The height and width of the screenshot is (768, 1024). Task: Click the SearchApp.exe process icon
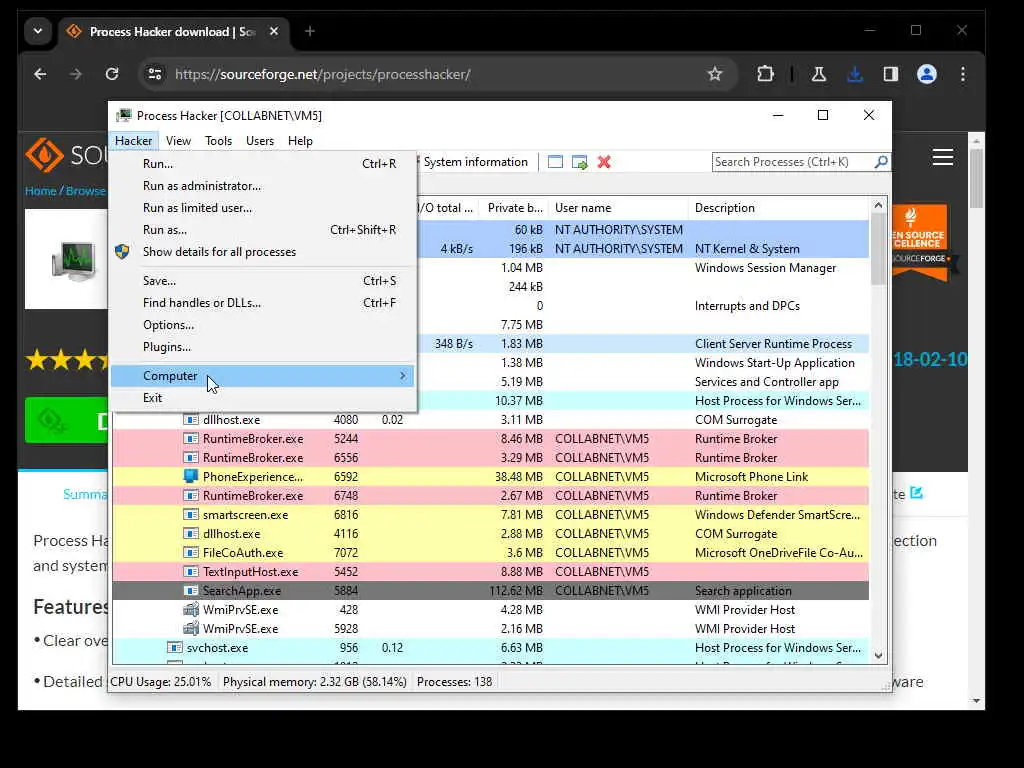click(191, 590)
